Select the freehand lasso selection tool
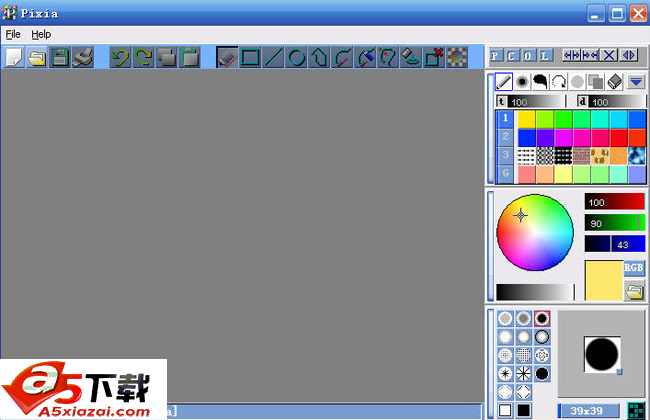This screenshot has height=420, width=650. 388,57
